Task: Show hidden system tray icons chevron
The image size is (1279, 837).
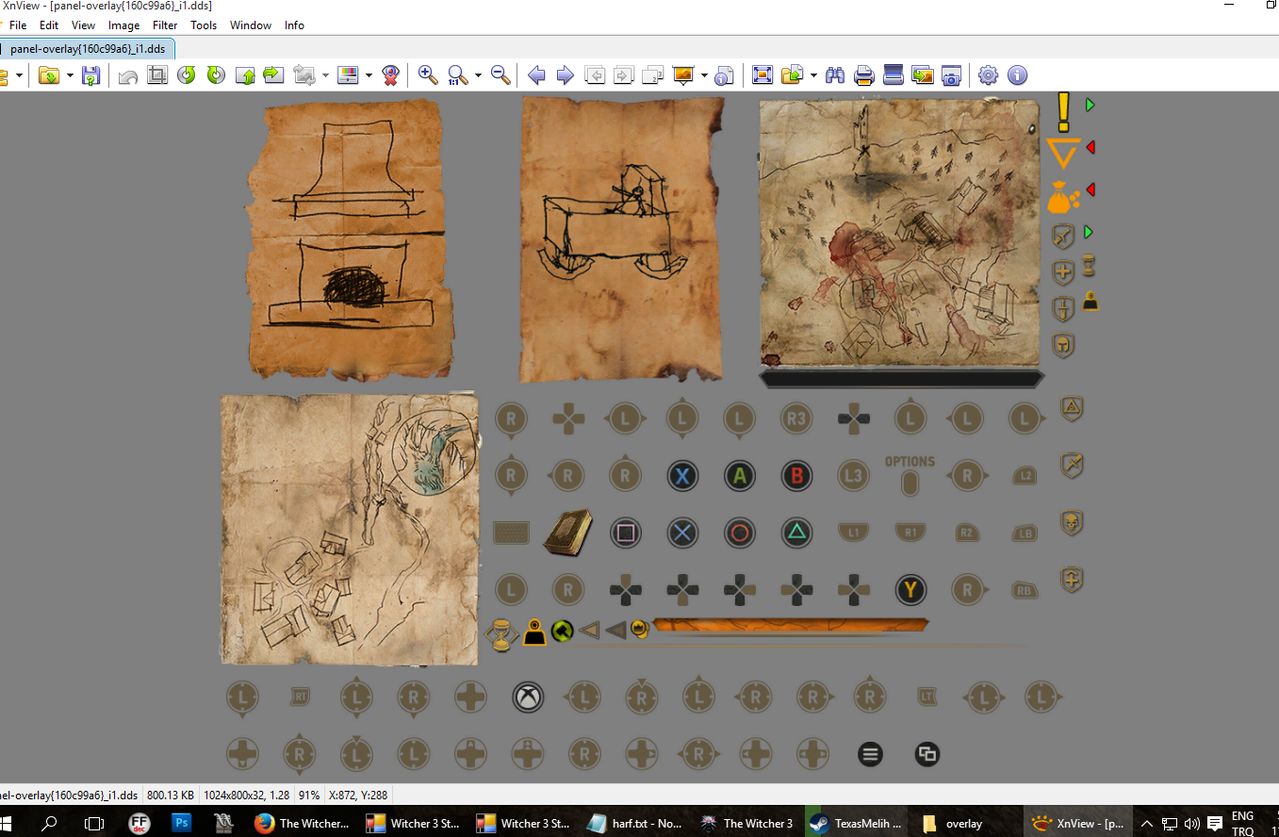Action: pos(1149,824)
